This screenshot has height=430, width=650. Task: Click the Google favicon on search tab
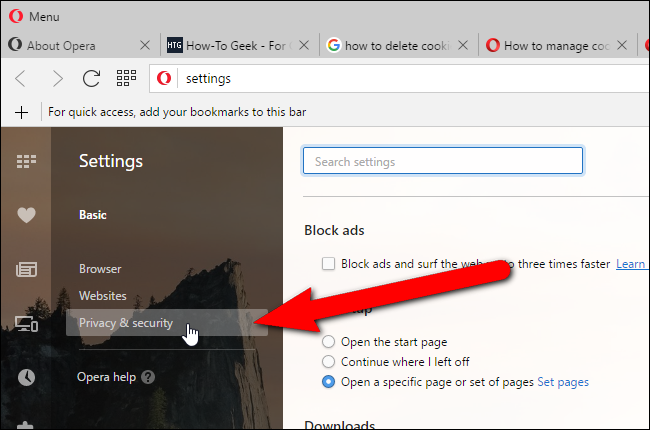point(334,45)
